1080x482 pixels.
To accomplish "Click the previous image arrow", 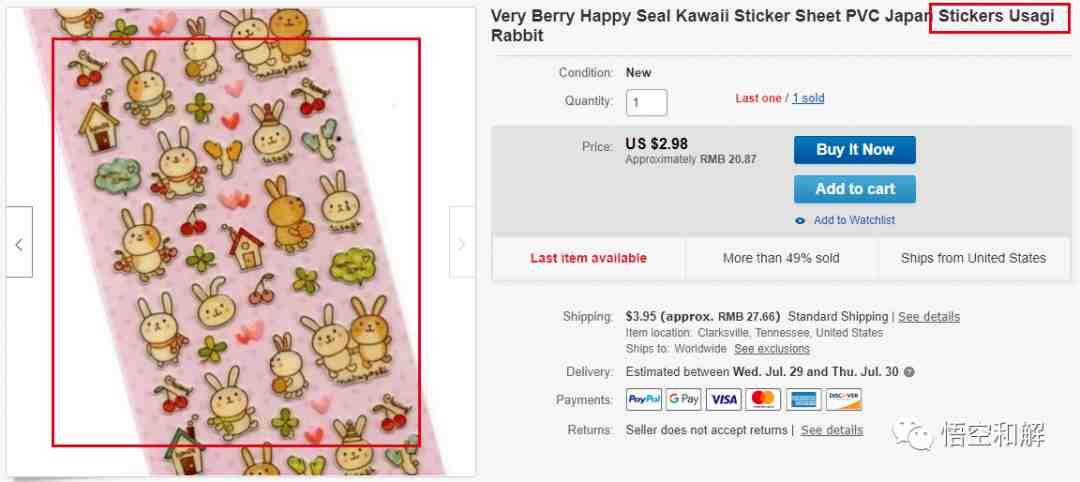I will 19,242.
